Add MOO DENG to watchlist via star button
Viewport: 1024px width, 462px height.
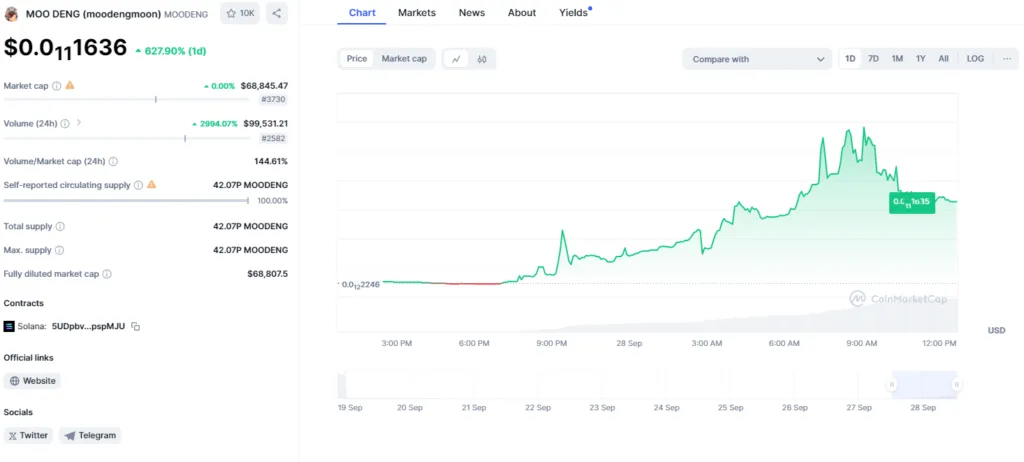coord(240,13)
